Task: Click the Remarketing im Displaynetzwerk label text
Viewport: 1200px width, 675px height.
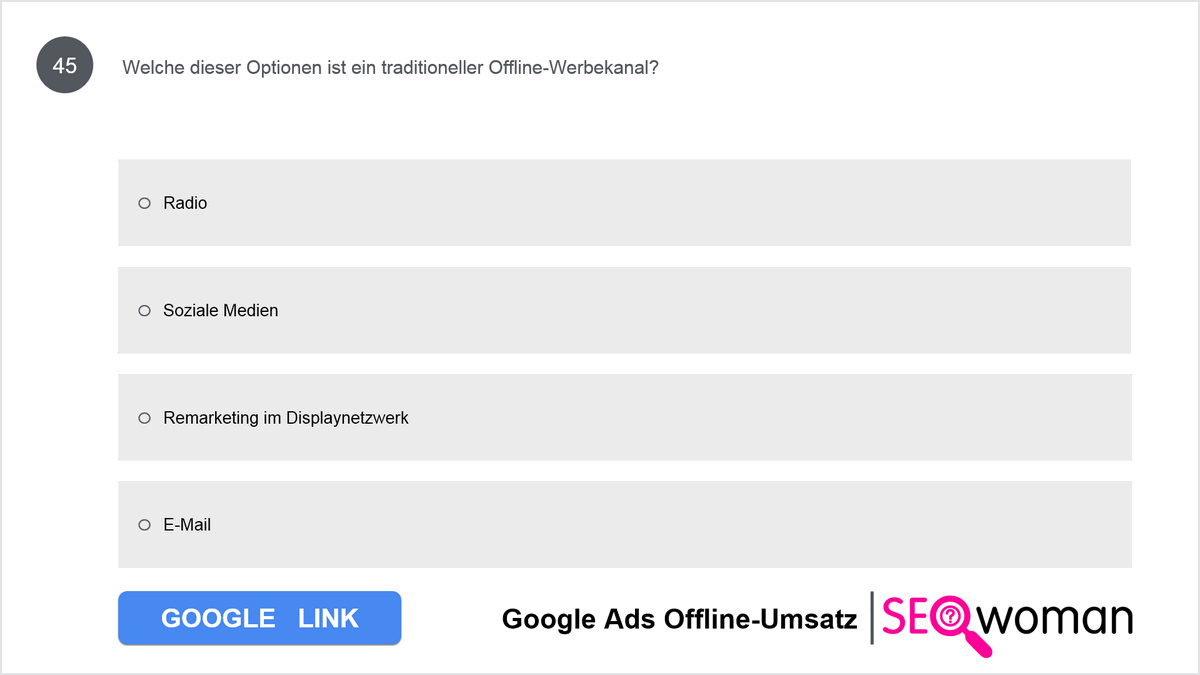Action: (x=286, y=418)
